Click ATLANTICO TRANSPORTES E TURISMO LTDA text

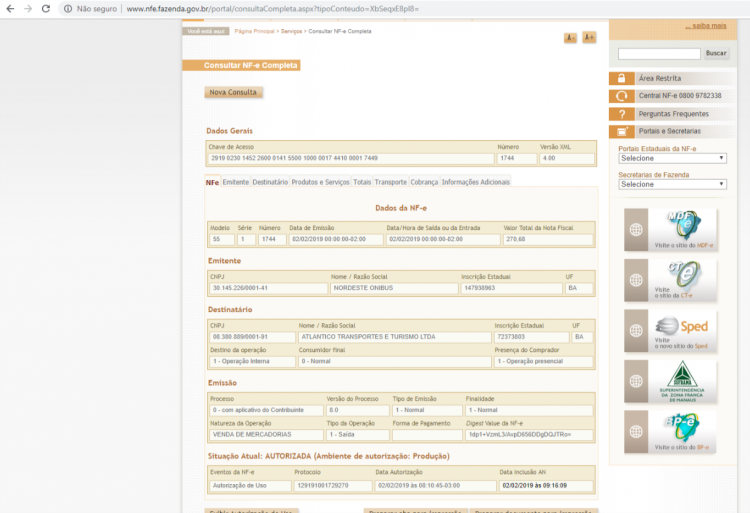[x=368, y=337]
